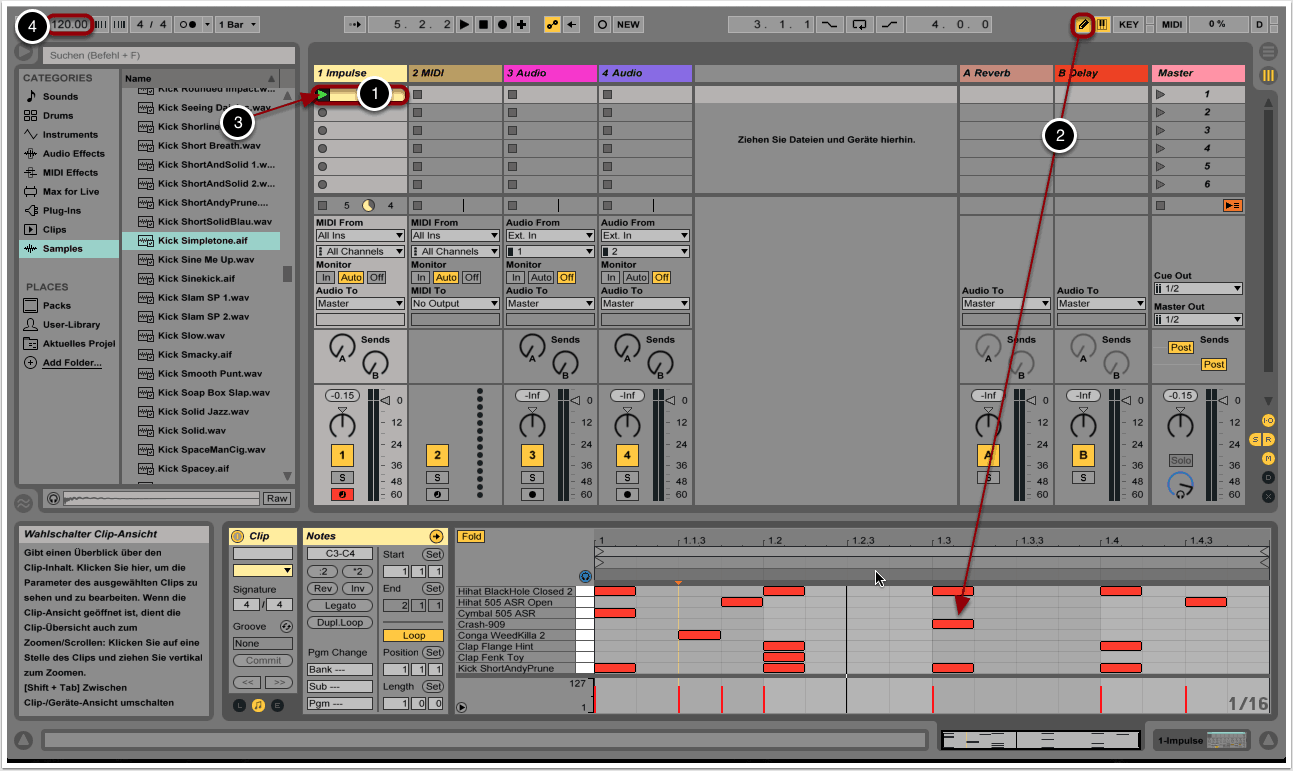
Task: Toggle the computer MIDI keyboard icon
Action: [1101, 25]
